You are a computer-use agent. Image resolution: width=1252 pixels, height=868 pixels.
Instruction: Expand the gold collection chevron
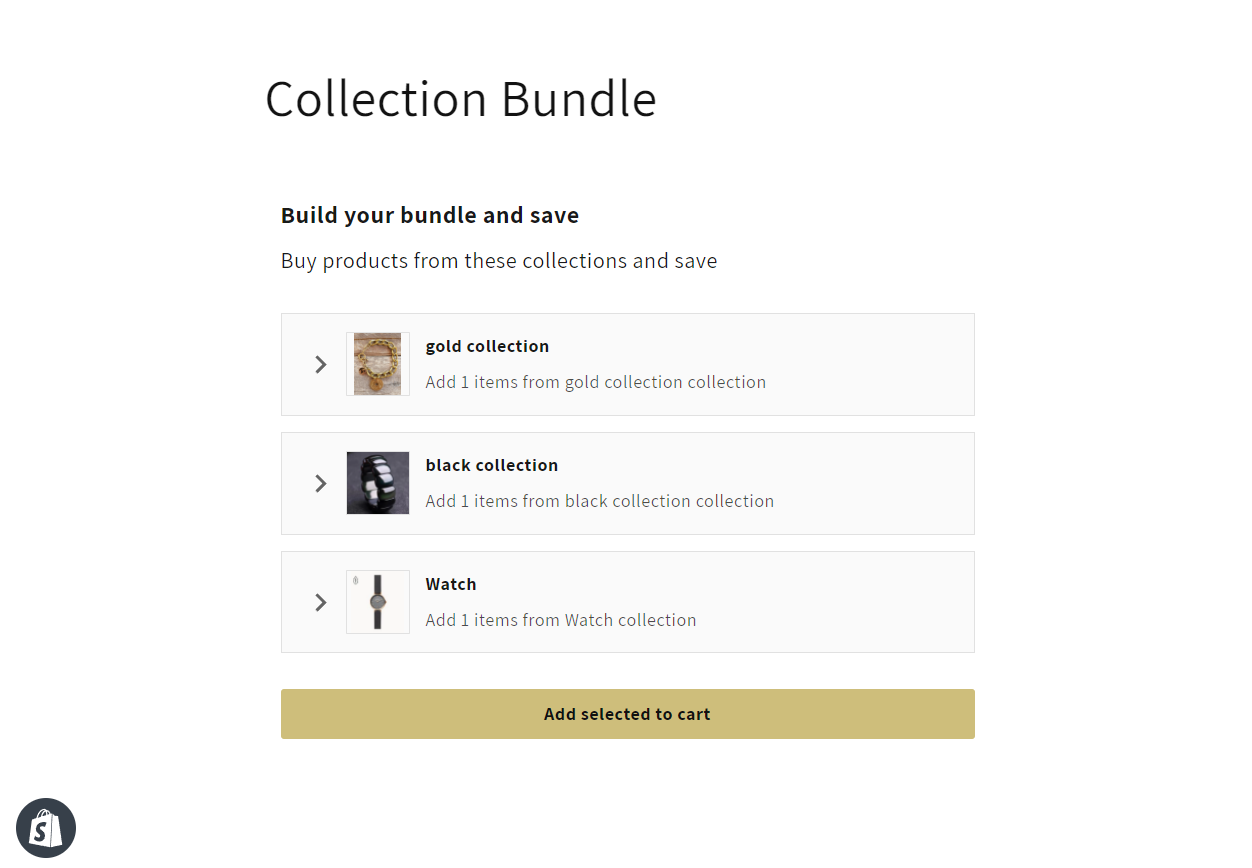coord(321,365)
